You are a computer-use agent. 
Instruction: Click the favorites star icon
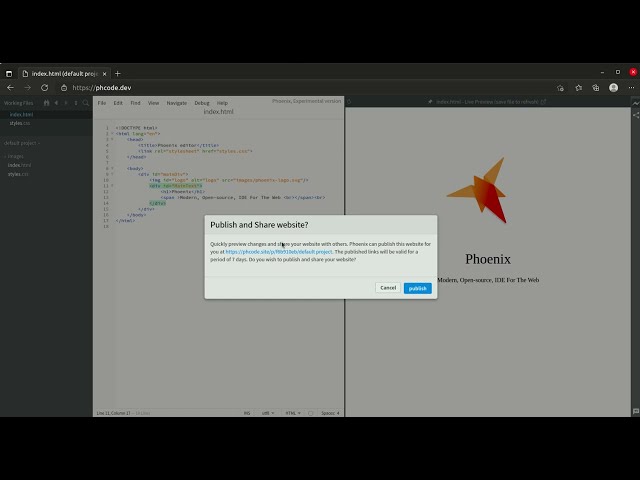(x=578, y=88)
